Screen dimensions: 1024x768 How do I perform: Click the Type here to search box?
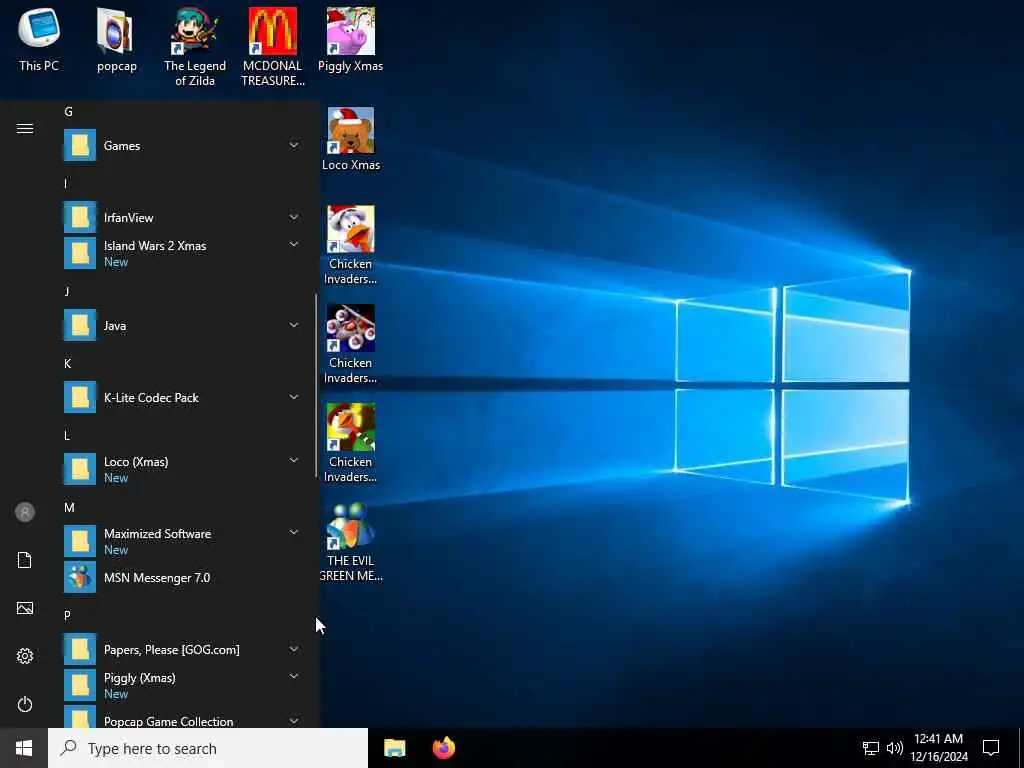(x=208, y=748)
